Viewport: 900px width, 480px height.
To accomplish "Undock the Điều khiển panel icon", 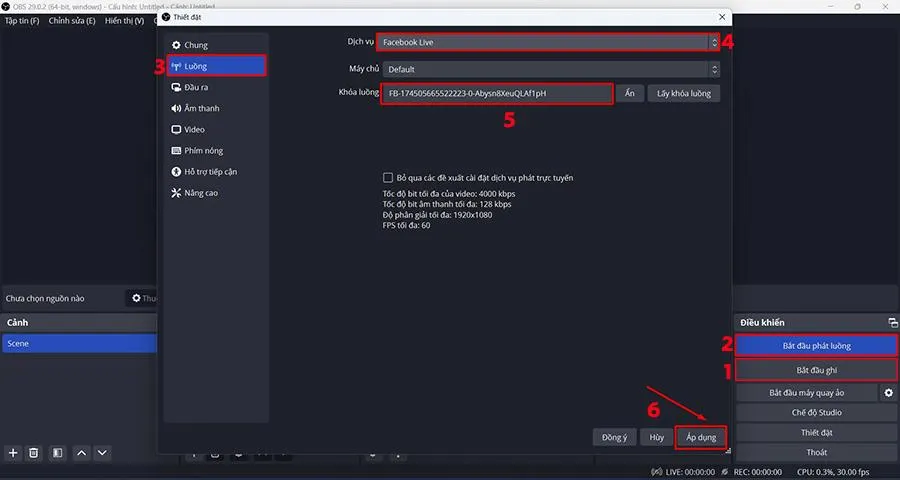I will coord(893,323).
